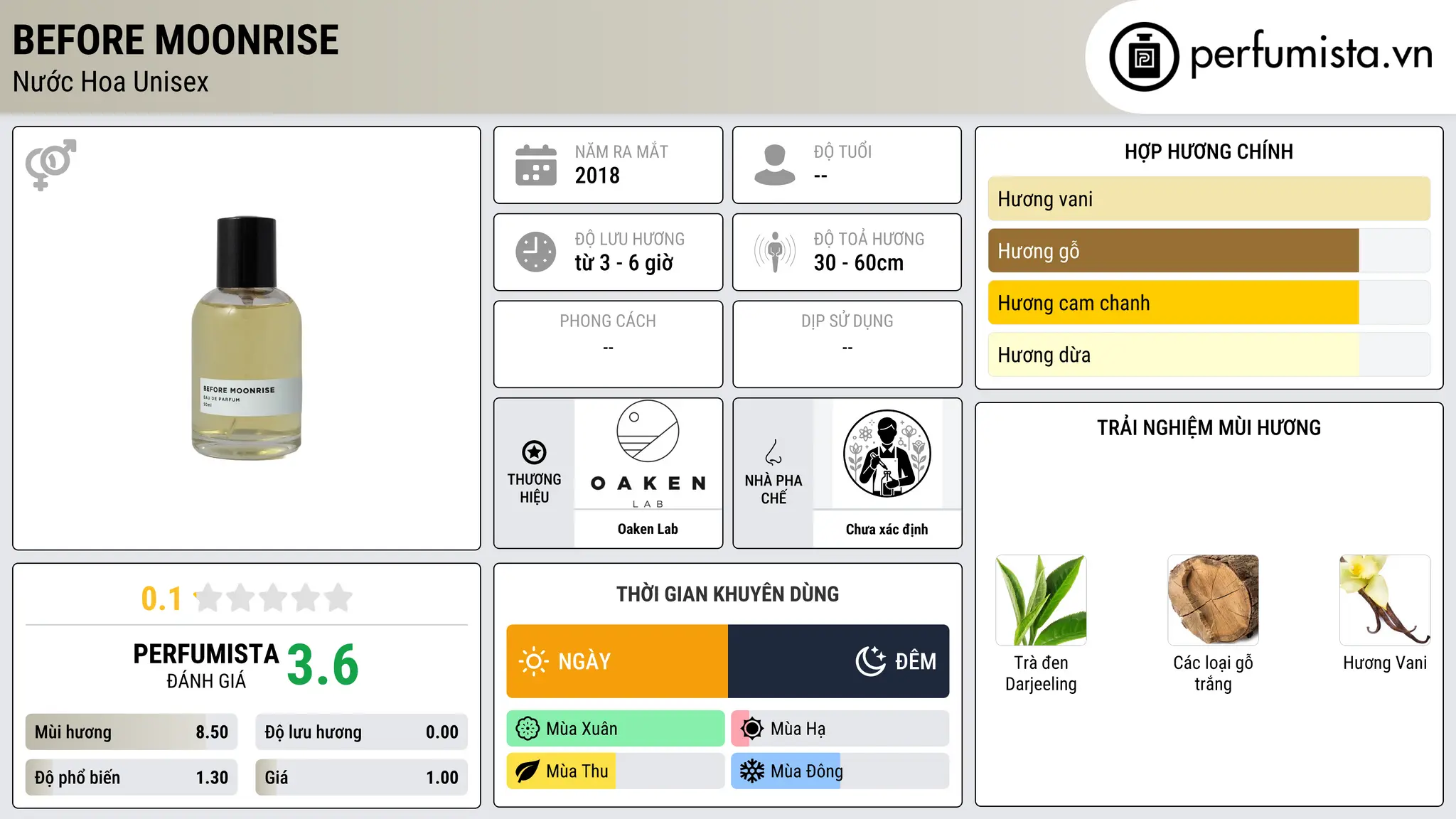Viewport: 1456px width, 819px height.
Task: Select the Đêm nighttime segment
Action: coord(839,661)
